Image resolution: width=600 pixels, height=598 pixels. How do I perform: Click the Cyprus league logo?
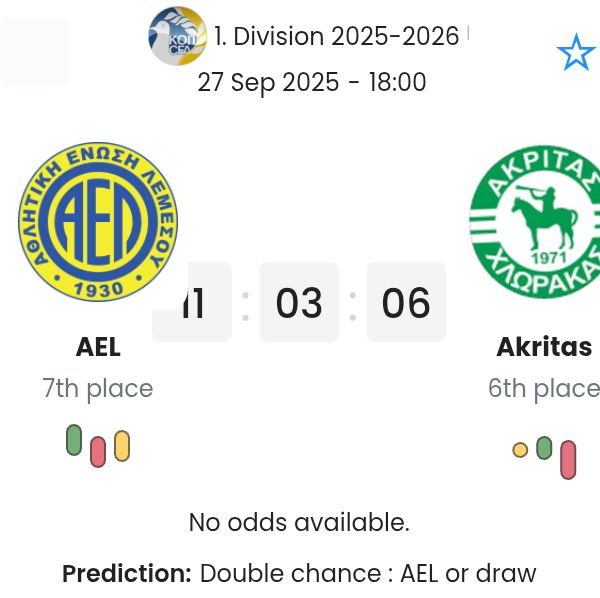[177, 36]
